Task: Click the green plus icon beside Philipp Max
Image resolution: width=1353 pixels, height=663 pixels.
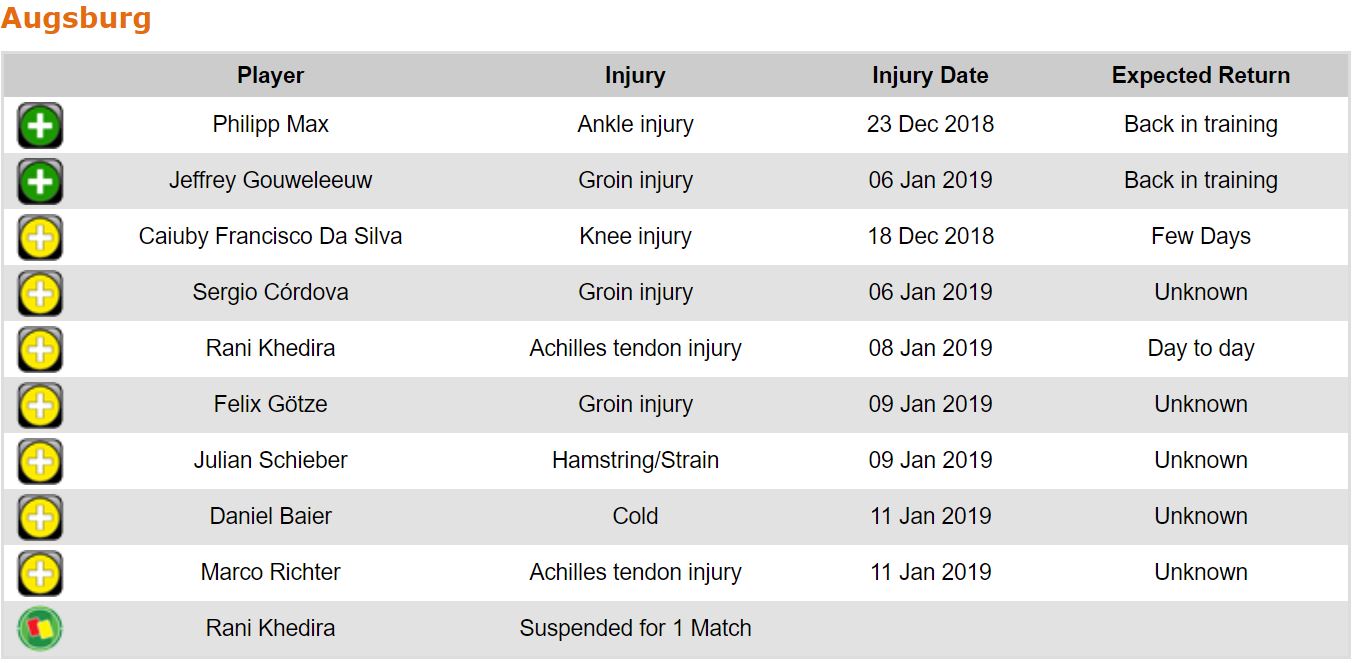Action: pyautogui.click(x=40, y=126)
